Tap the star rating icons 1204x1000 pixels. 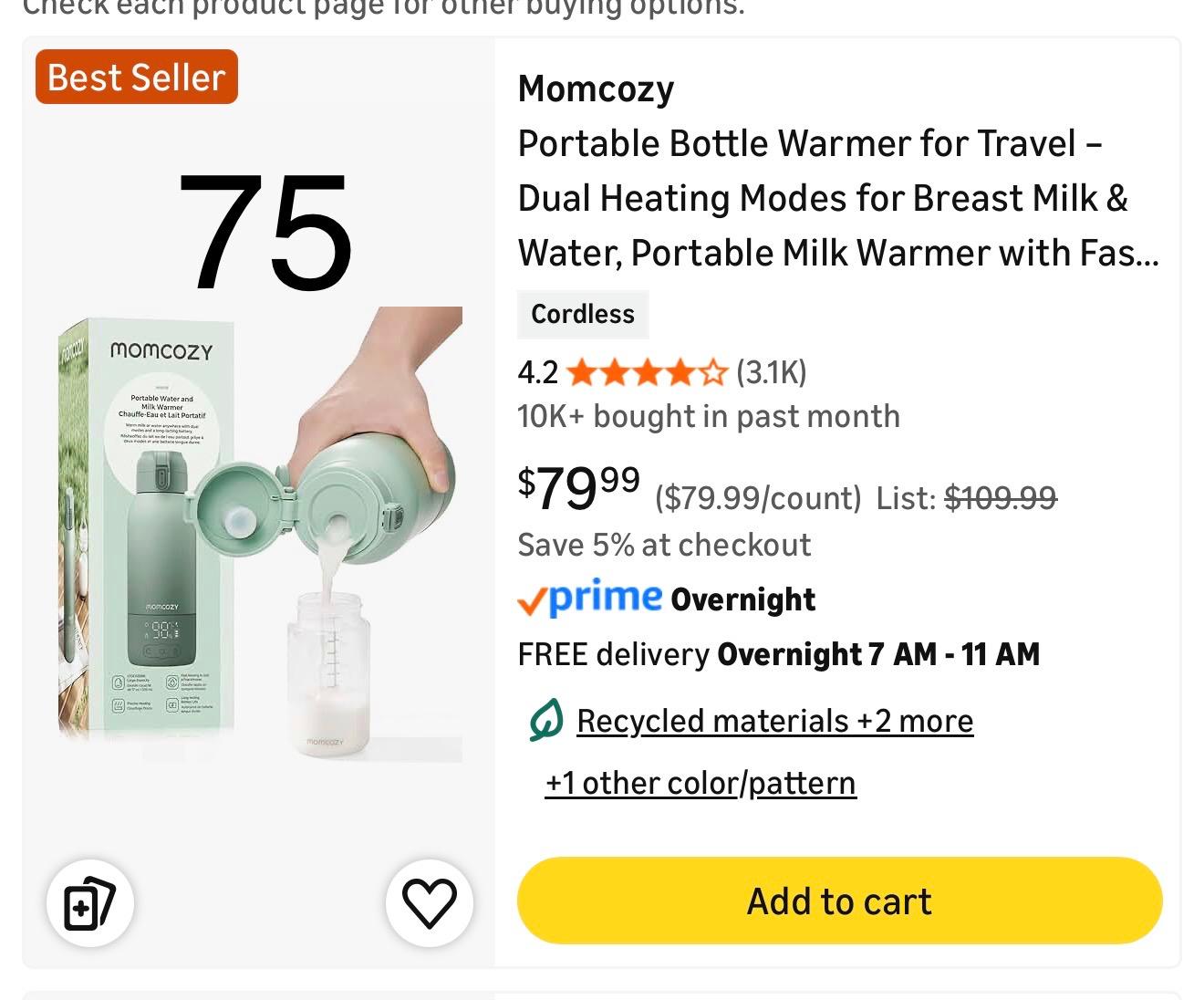point(647,372)
